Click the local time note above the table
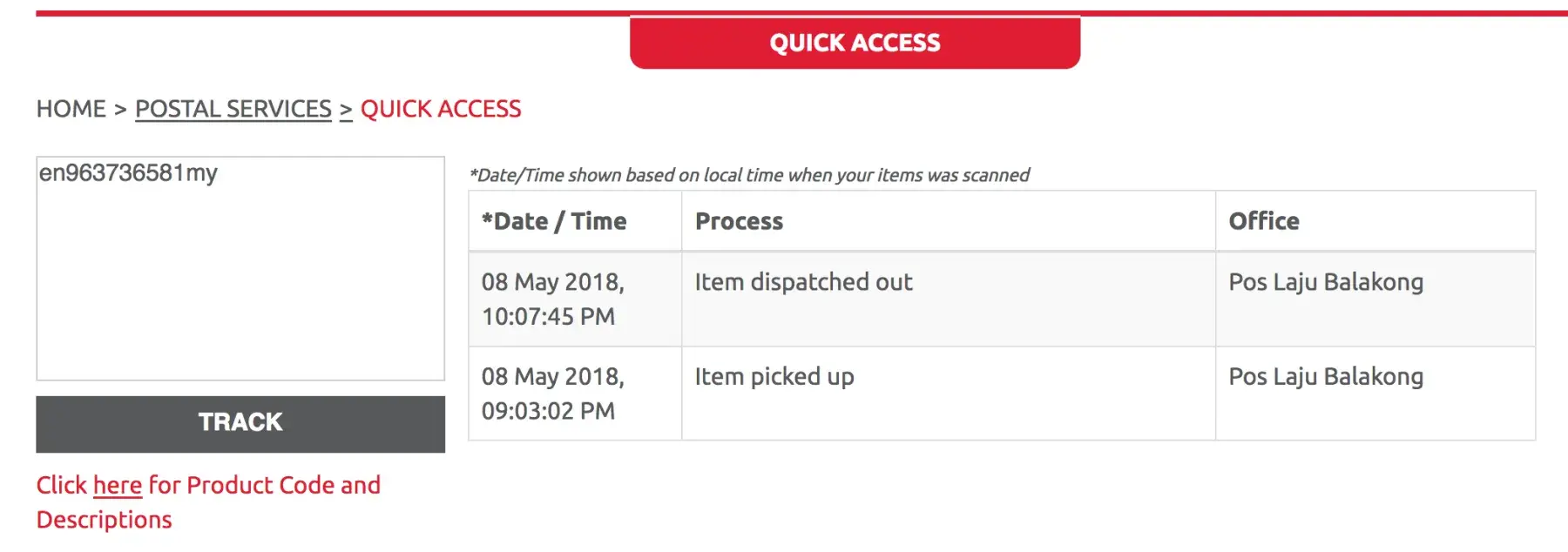1568x552 pixels. (x=749, y=175)
